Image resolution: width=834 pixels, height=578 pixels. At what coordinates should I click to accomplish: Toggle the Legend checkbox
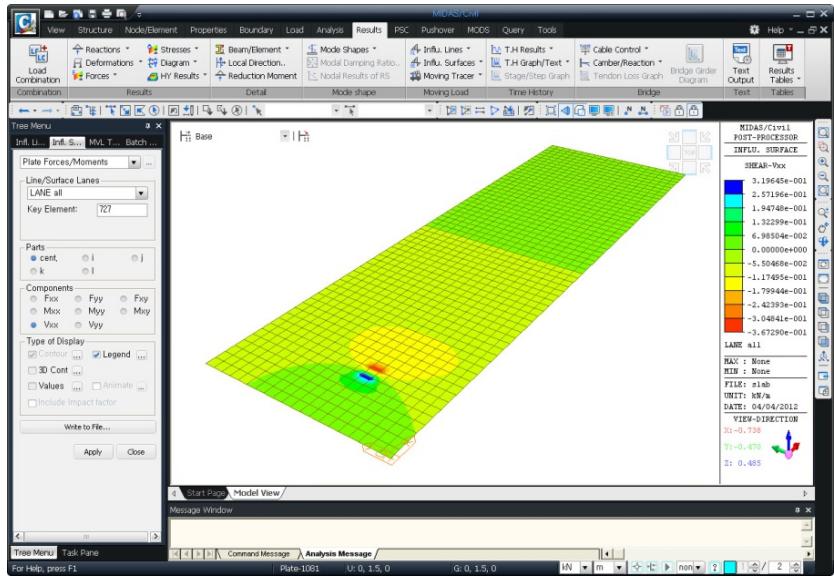[x=96, y=355]
